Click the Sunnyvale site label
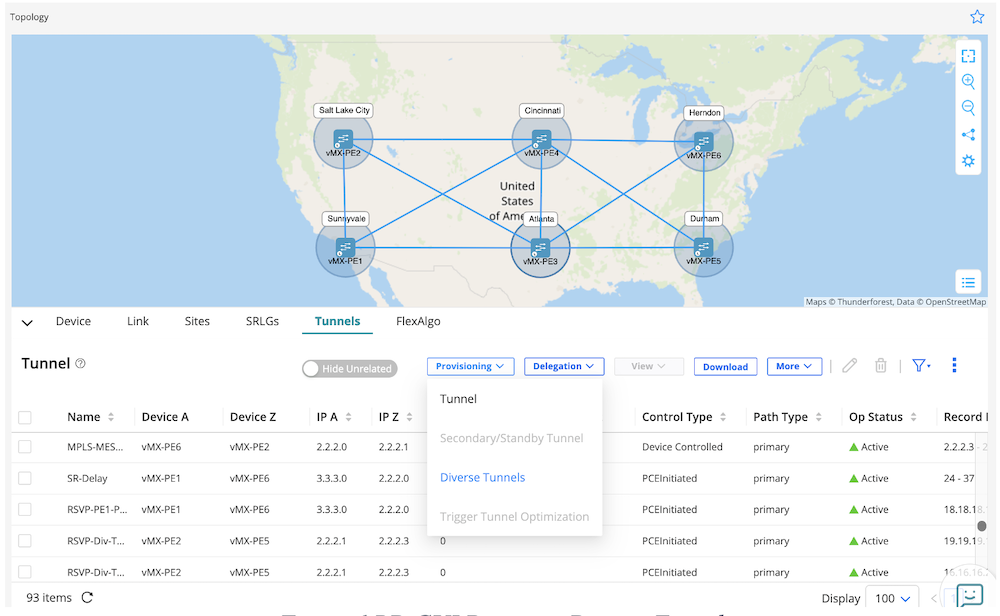This screenshot has width=1000, height=616. (346, 219)
